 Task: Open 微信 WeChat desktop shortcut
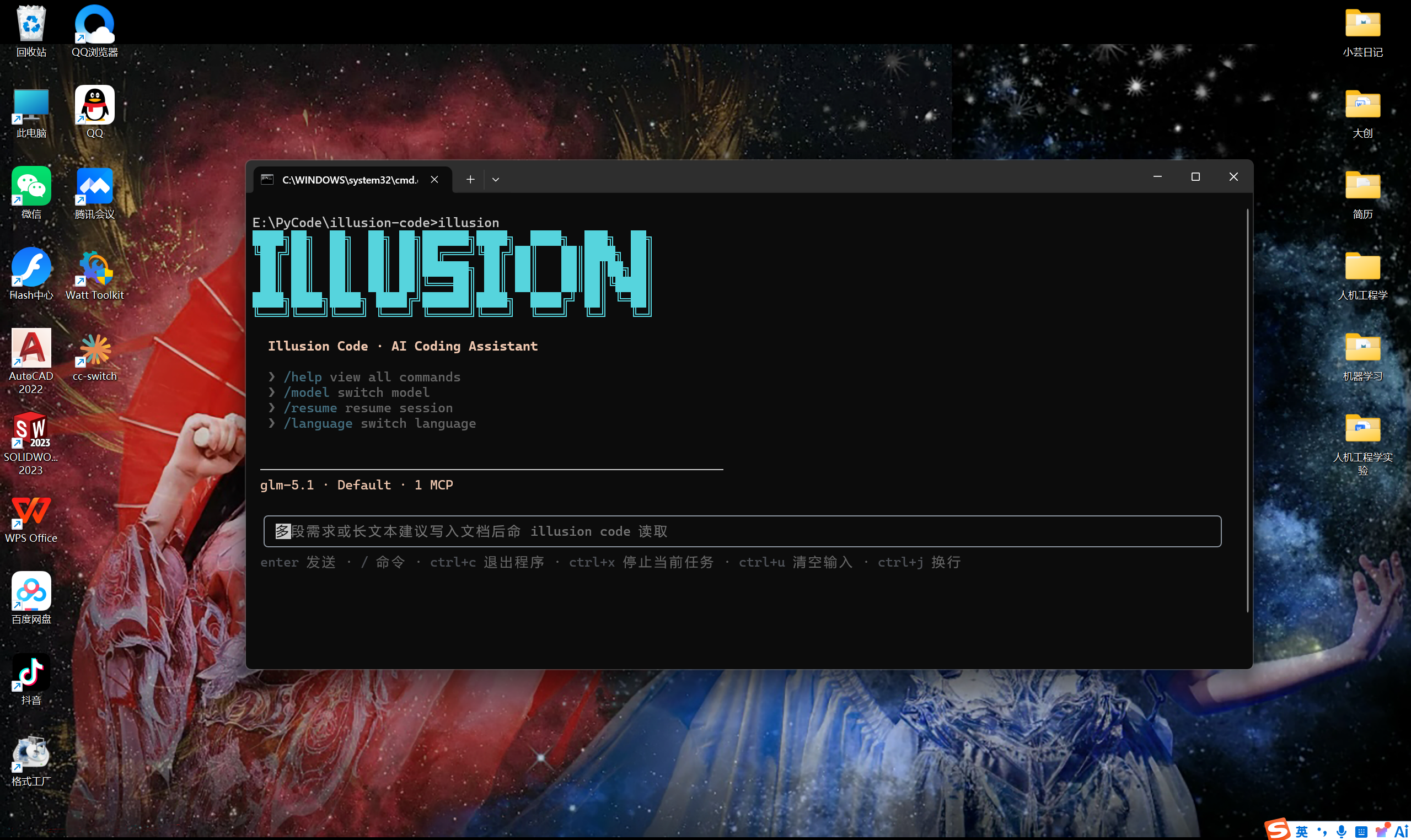(x=31, y=193)
